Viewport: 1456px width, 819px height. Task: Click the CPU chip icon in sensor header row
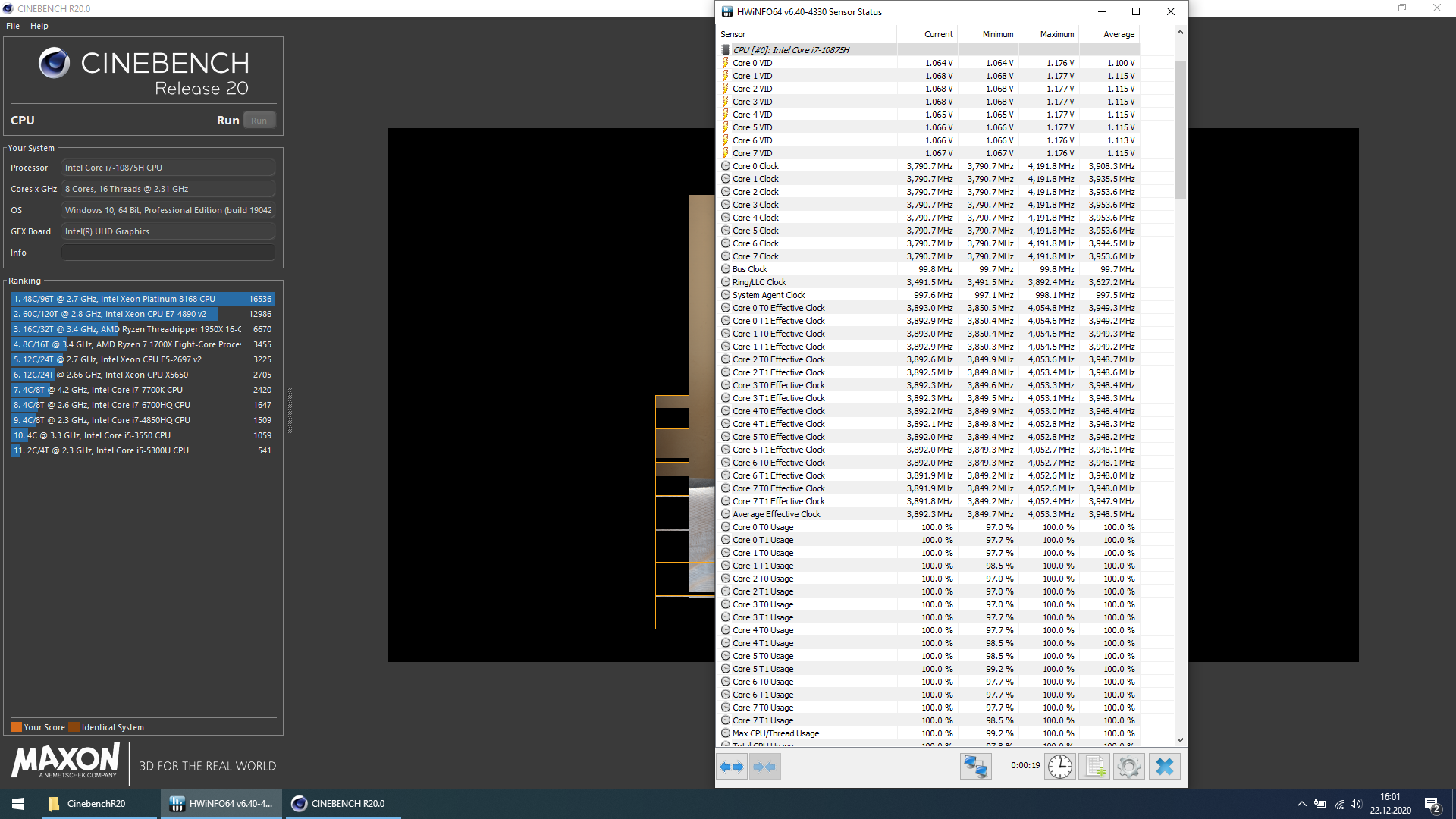726,50
